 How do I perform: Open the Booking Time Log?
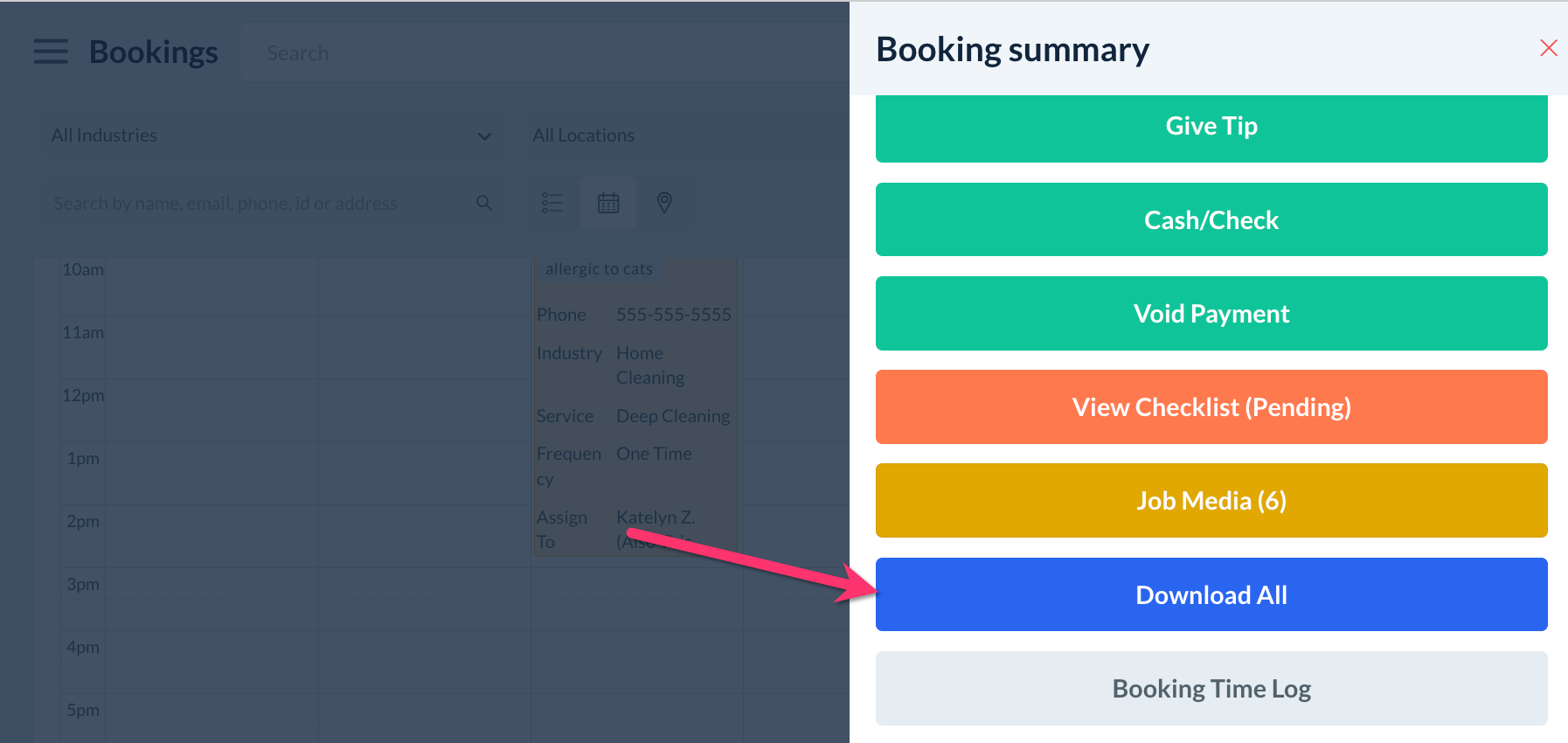(x=1211, y=689)
